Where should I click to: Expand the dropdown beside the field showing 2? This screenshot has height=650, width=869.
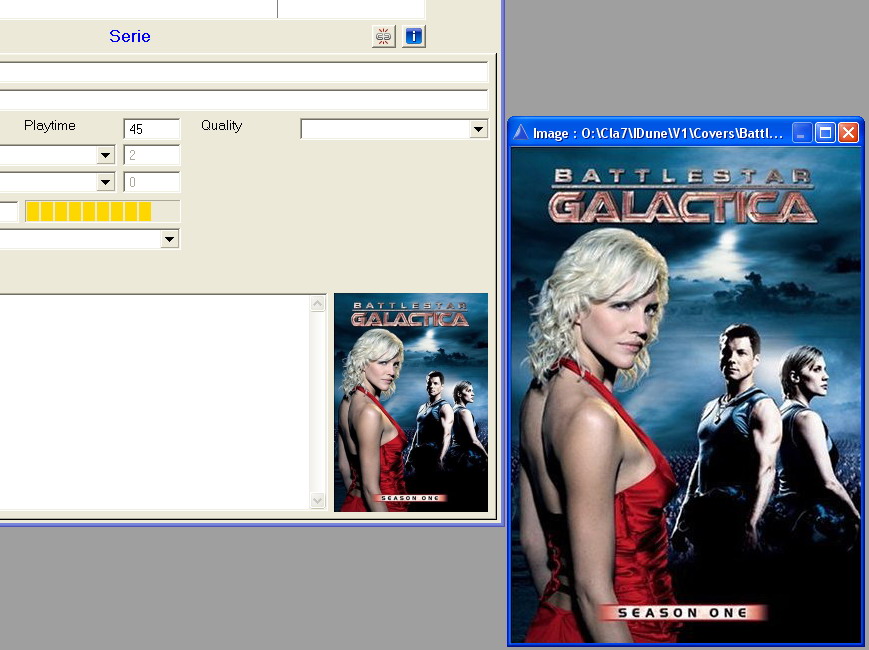105,155
